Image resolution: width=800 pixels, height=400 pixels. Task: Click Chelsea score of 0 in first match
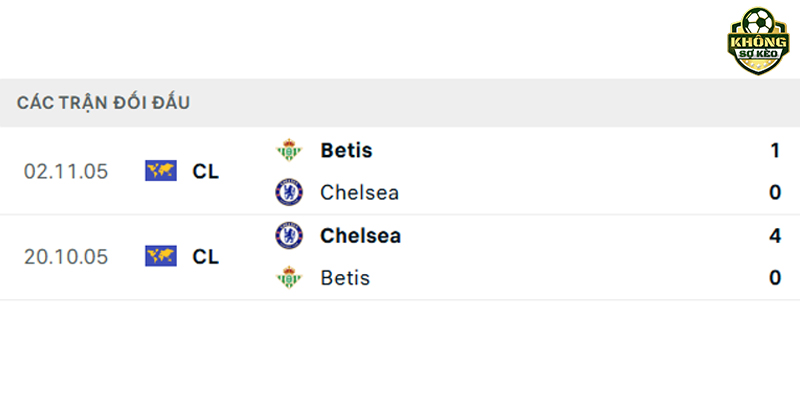(x=776, y=192)
